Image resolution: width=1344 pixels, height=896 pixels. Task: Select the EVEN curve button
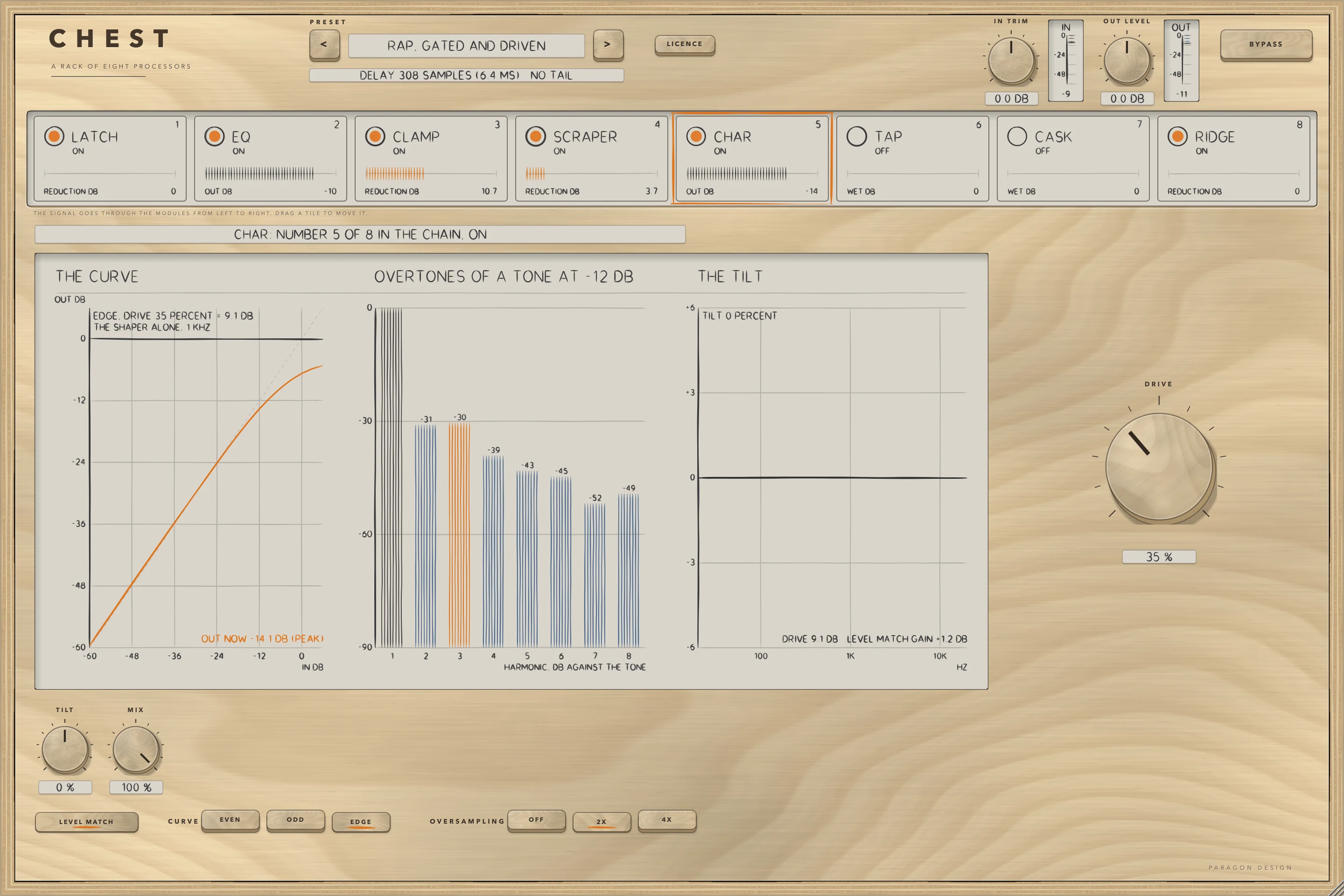tap(230, 820)
